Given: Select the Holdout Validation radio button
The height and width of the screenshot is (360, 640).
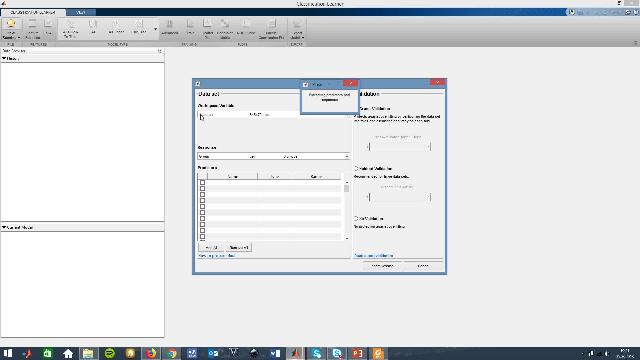Looking at the screenshot, I should tap(356, 168).
